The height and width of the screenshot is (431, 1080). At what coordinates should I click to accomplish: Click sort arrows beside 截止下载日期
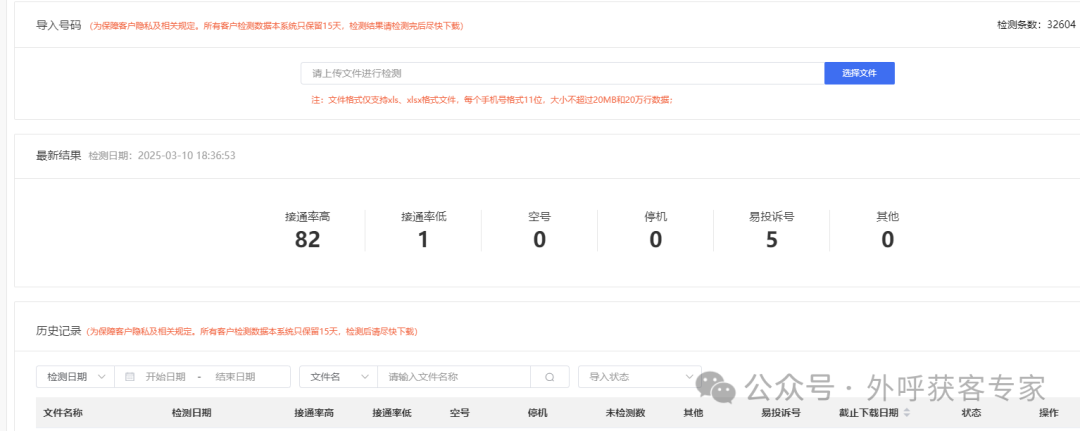pos(907,413)
